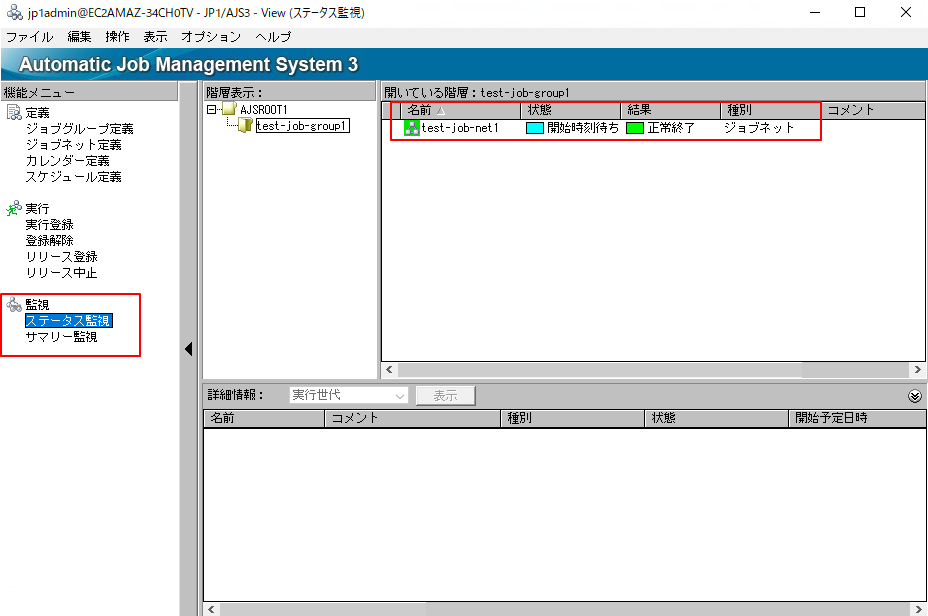This screenshot has height=616, width=928.
Task: Select the test-job-net1 row name
Action: point(460,128)
